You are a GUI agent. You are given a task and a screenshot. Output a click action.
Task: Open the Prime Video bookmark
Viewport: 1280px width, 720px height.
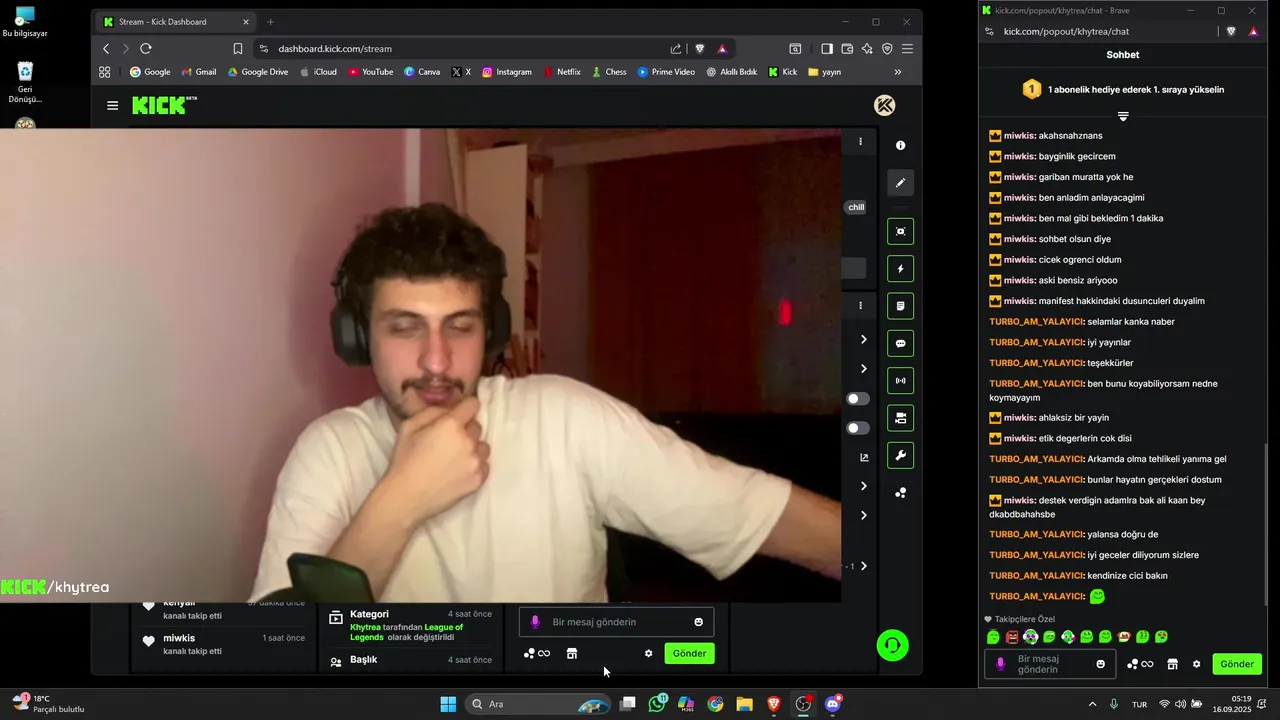pos(666,72)
